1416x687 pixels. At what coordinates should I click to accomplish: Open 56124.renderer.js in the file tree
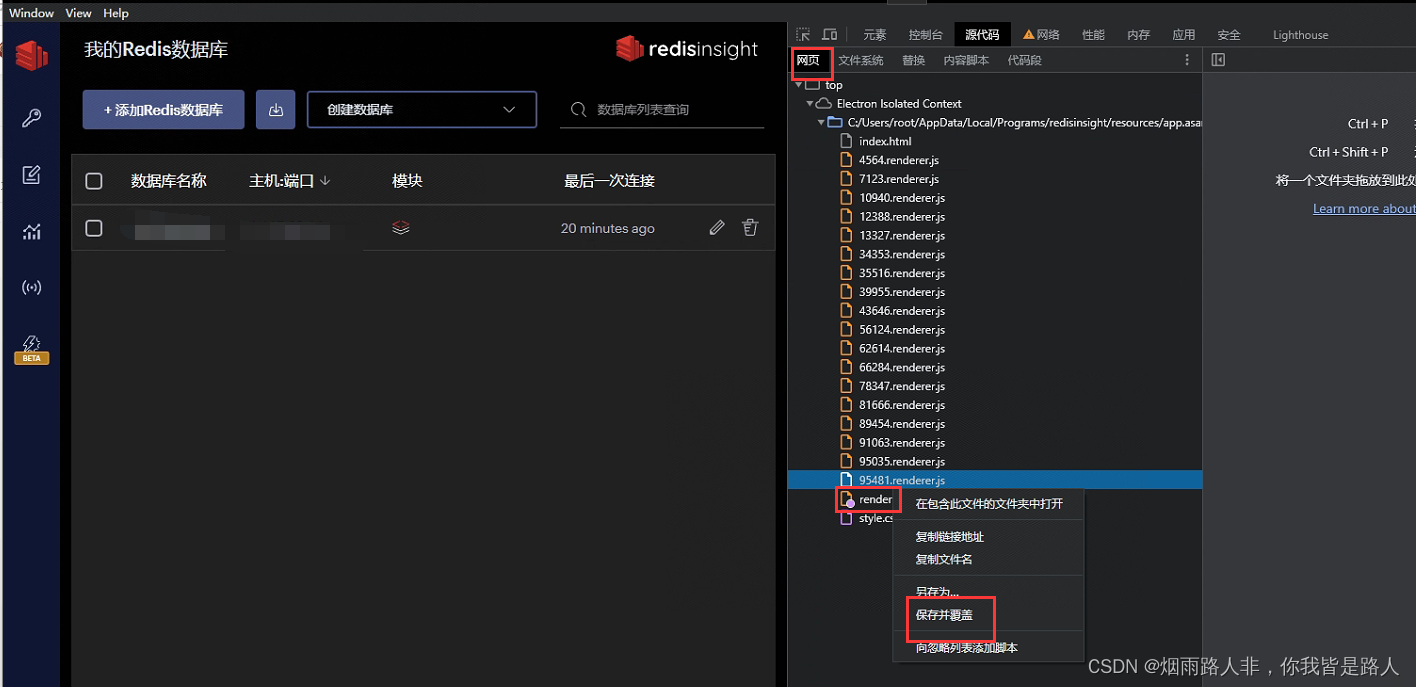[902, 329]
